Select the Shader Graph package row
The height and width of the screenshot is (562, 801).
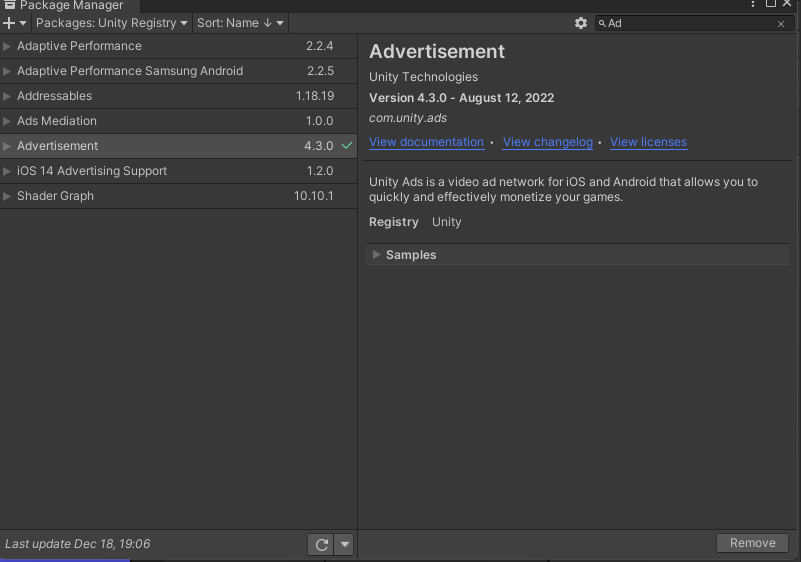pyautogui.click(x=178, y=196)
